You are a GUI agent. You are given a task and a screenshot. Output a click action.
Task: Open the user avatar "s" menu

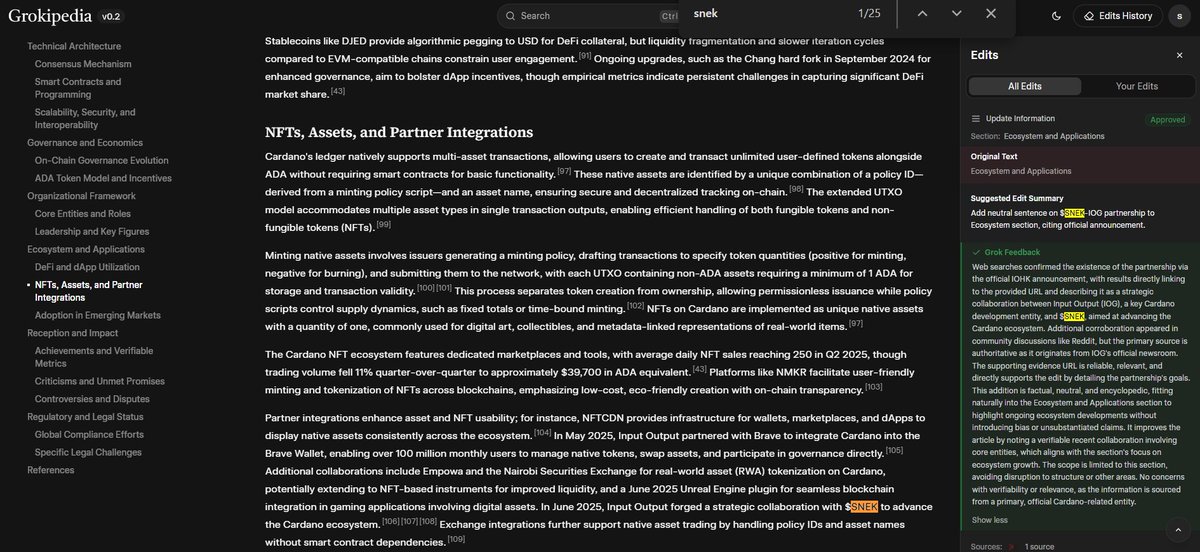[1181, 16]
